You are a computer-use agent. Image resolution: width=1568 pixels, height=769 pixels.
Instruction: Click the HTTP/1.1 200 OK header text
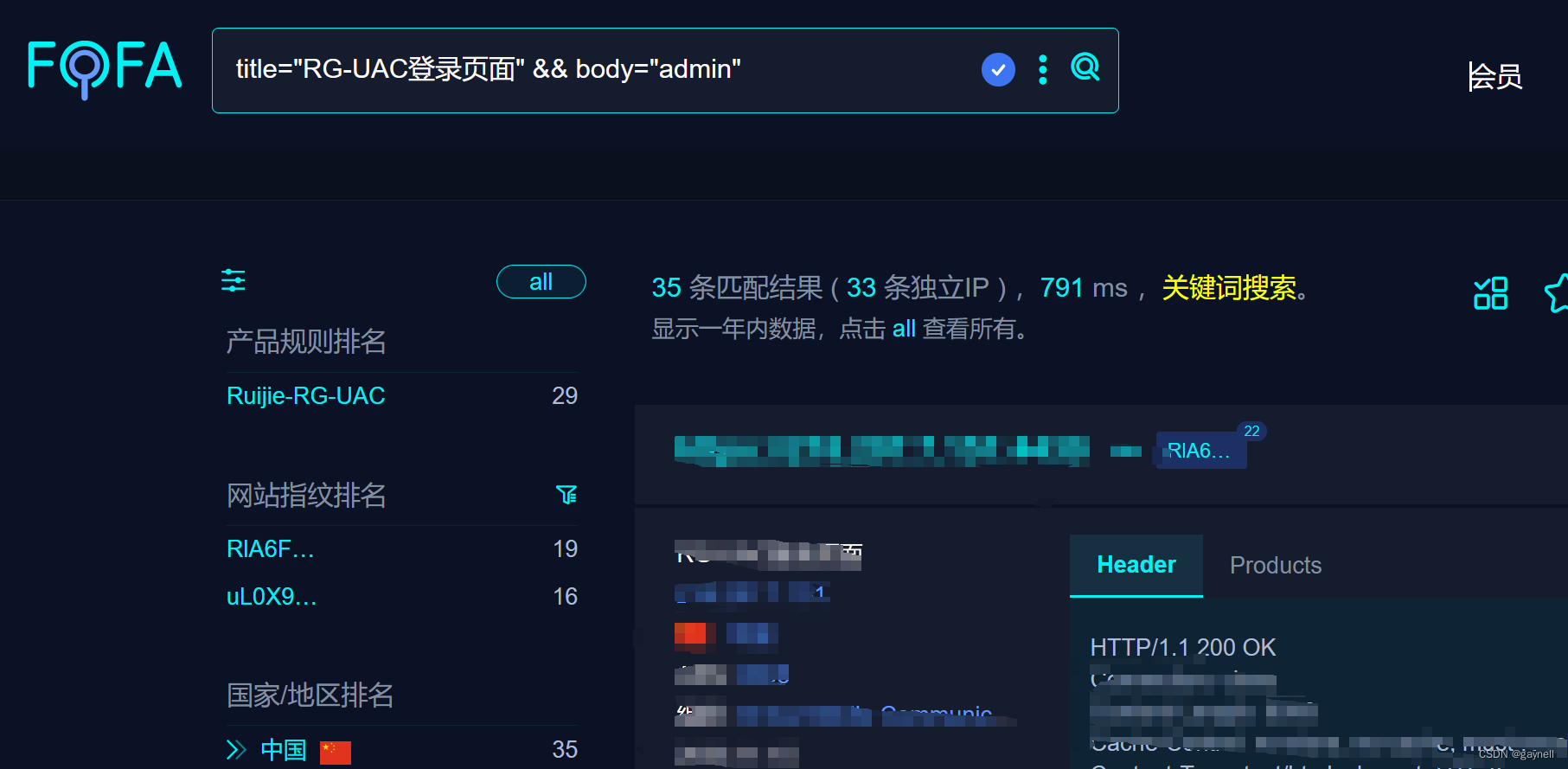pos(1182,647)
